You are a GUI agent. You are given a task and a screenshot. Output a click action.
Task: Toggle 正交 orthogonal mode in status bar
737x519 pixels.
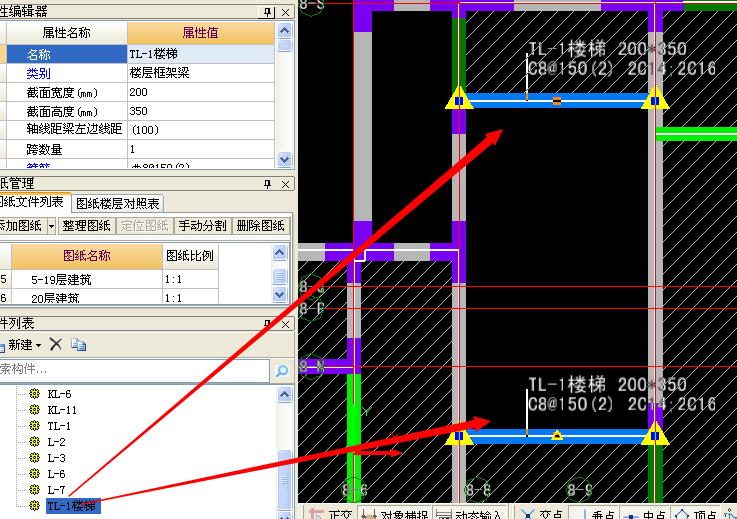click(x=331, y=513)
